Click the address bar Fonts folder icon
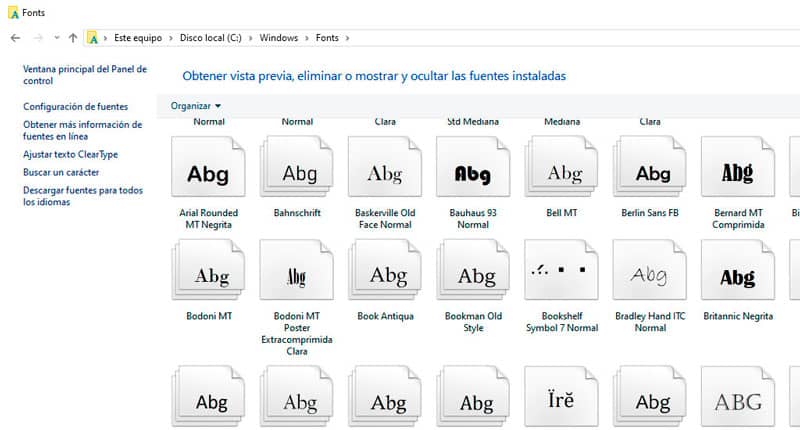This screenshot has width=800, height=430. [x=92, y=38]
